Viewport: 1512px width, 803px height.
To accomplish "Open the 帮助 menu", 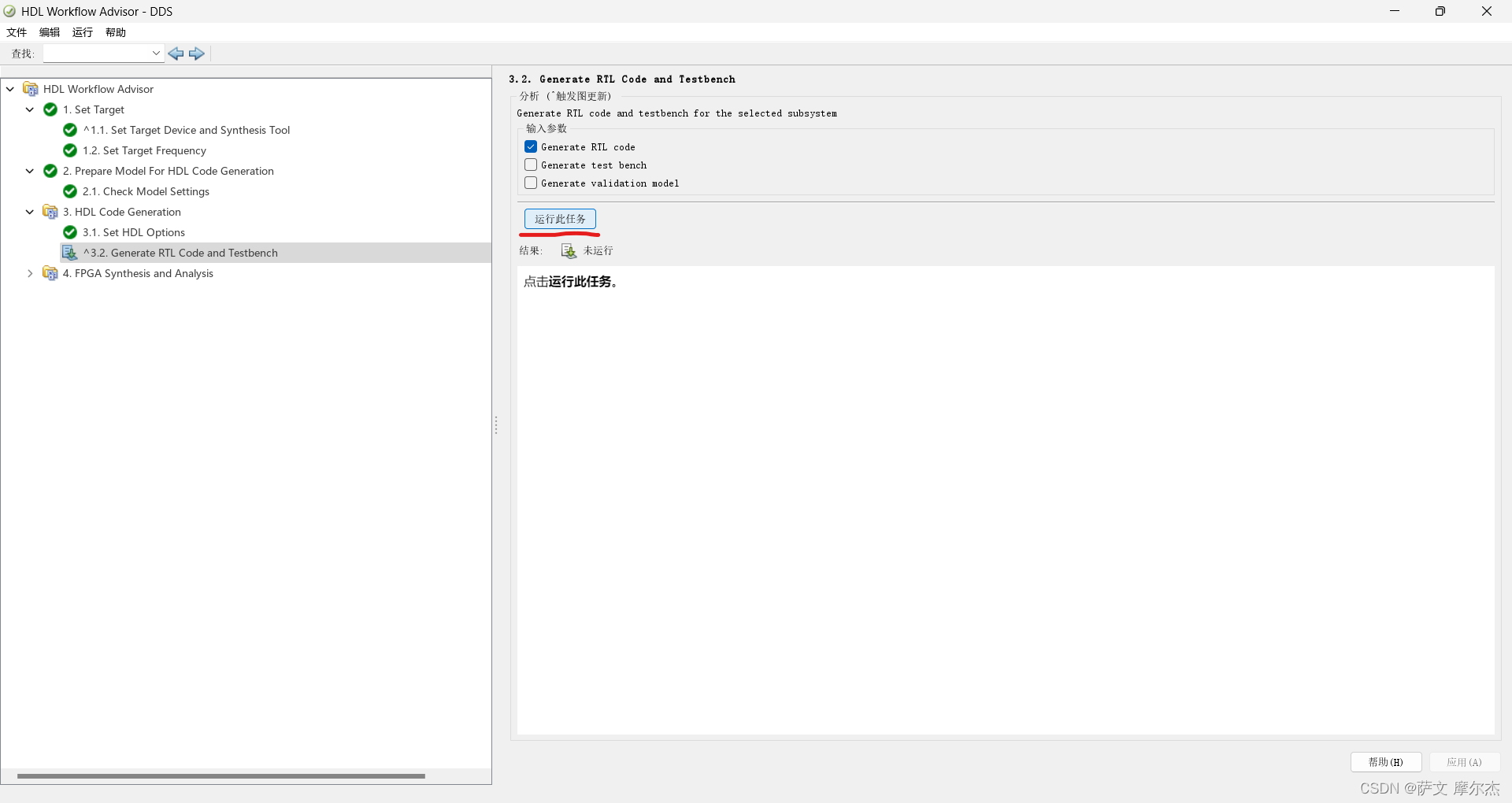I will 116,32.
